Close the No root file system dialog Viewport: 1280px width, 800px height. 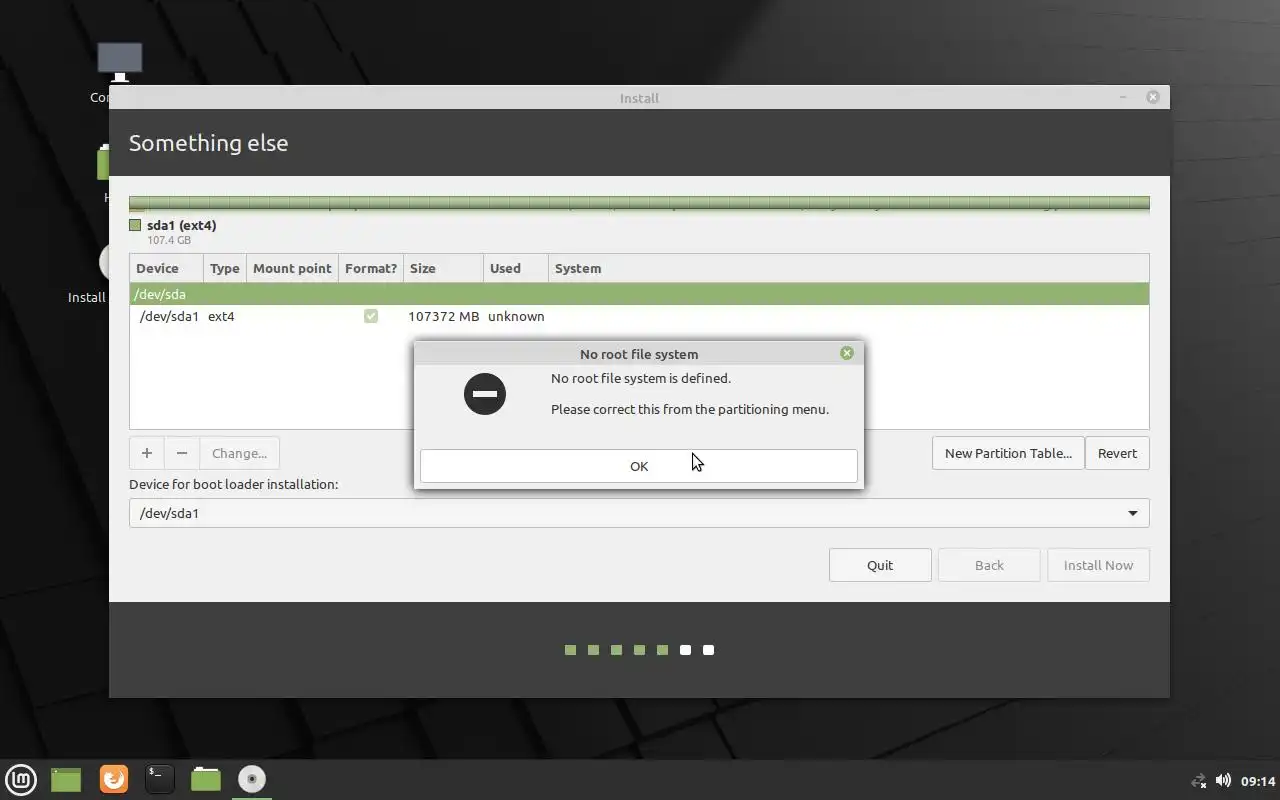(847, 353)
